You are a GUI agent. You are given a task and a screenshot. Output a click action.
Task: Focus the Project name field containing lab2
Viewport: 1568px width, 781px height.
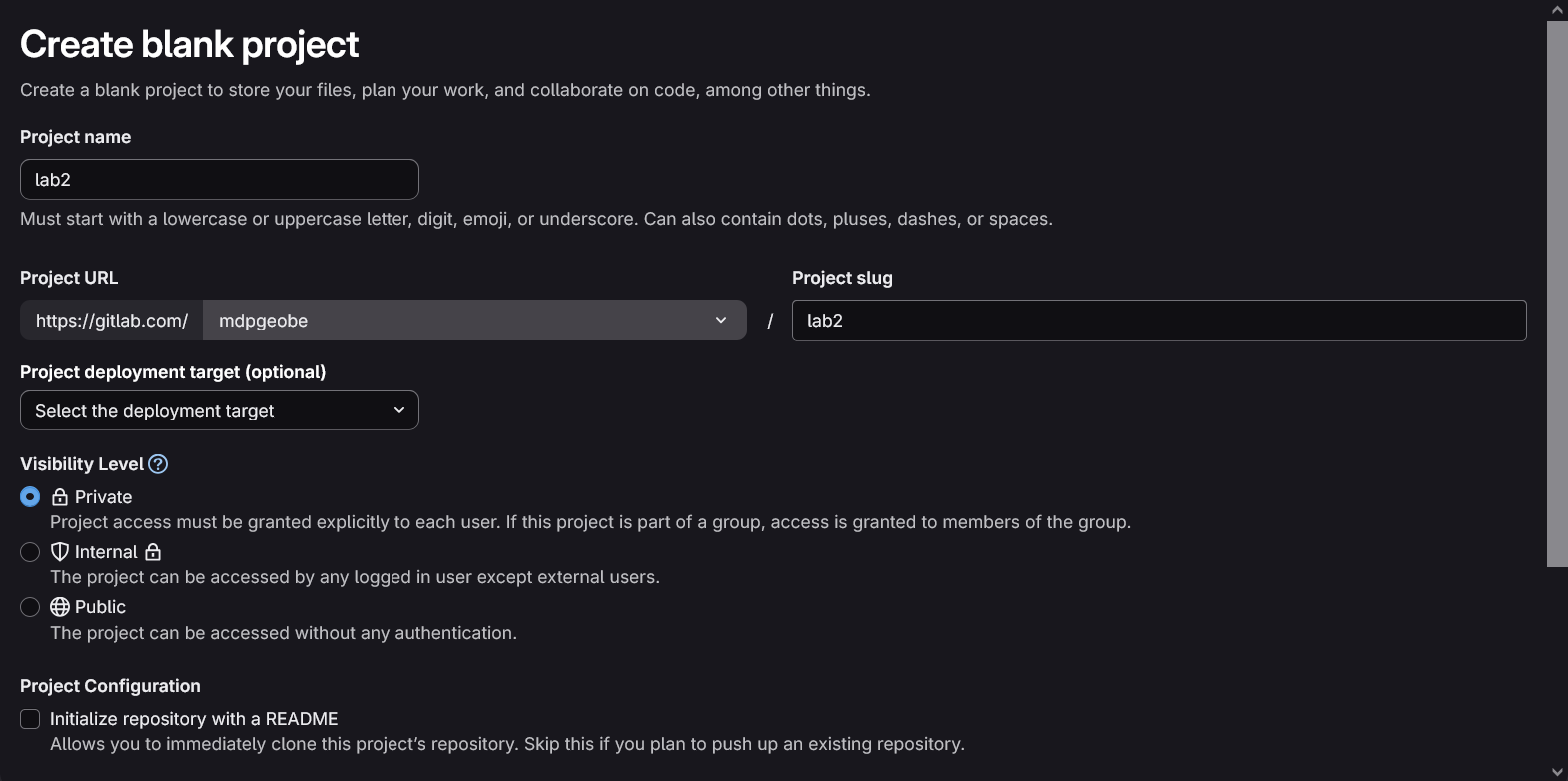219,180
